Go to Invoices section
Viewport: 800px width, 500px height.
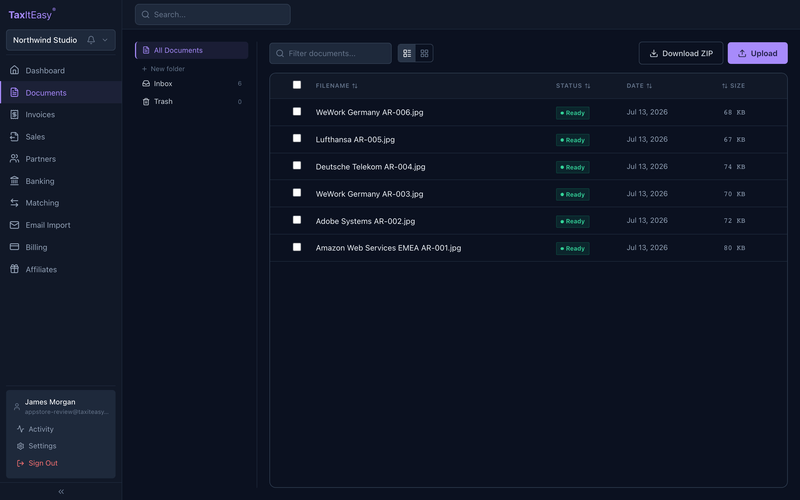[61, 114]
